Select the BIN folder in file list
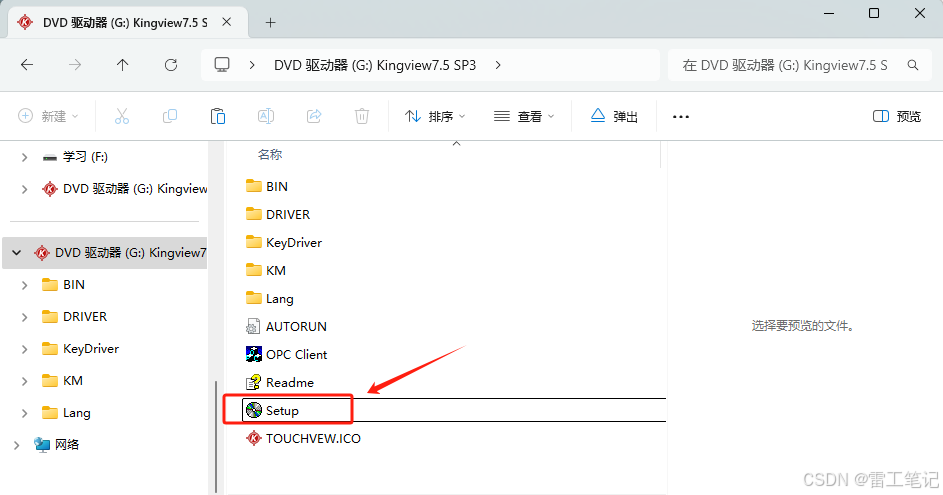Image resolution: width=943 pixels, height=495 pixels. point(267,186)
